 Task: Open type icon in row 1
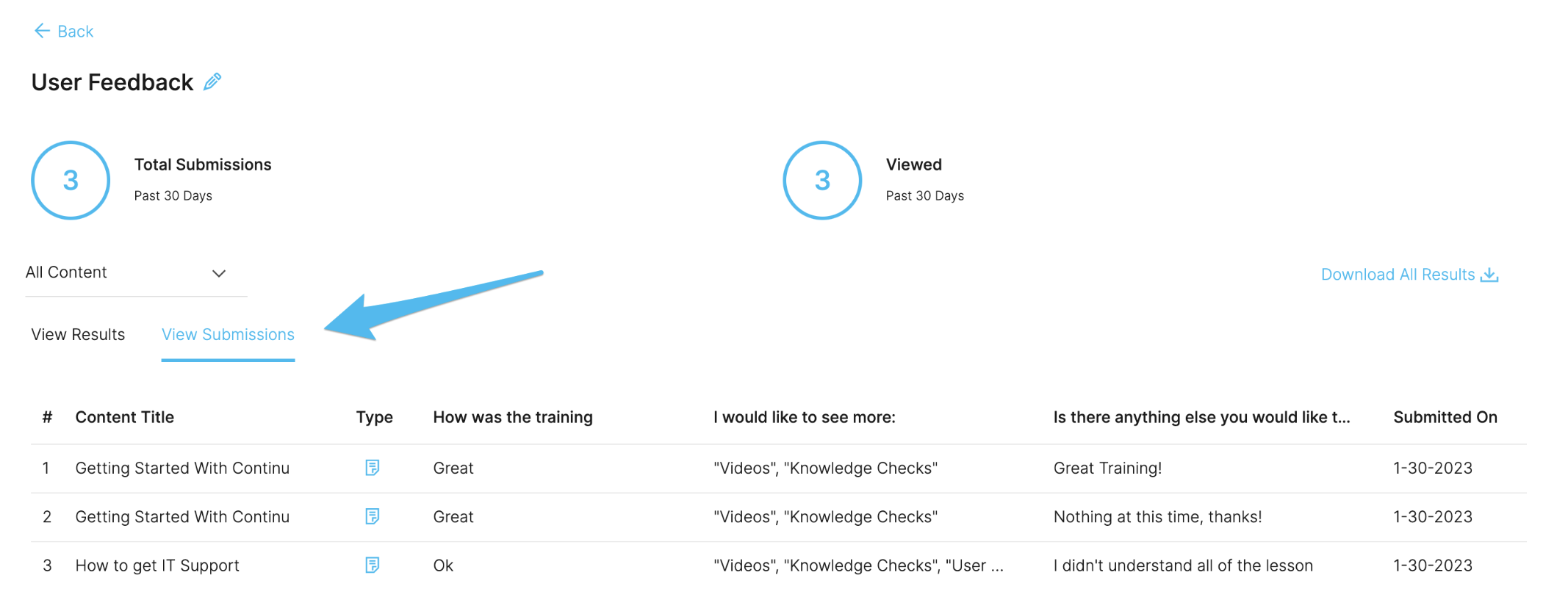click(373, 468)
